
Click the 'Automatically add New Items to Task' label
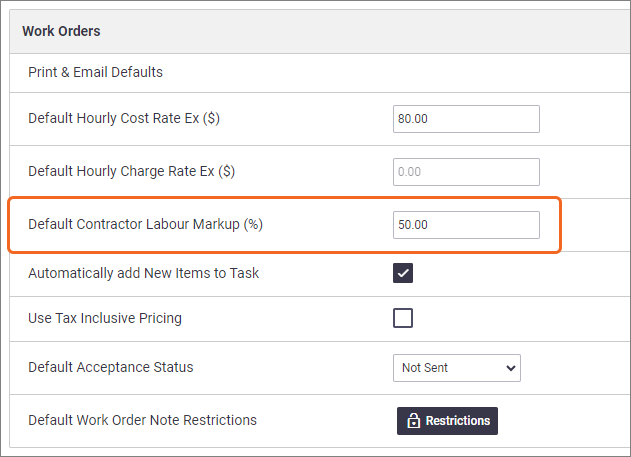point(143,273)
